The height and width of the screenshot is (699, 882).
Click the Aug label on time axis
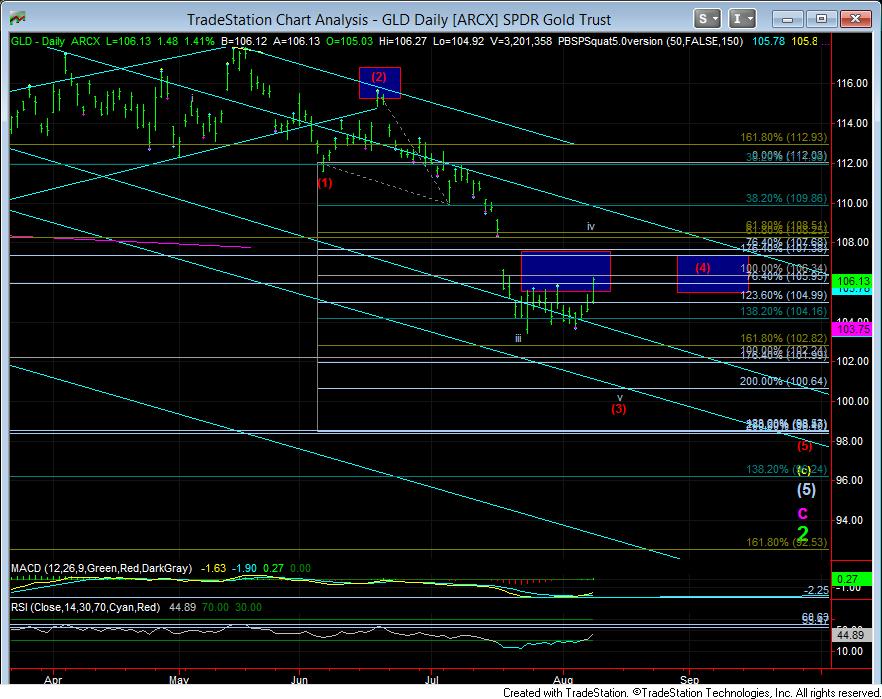563,679
